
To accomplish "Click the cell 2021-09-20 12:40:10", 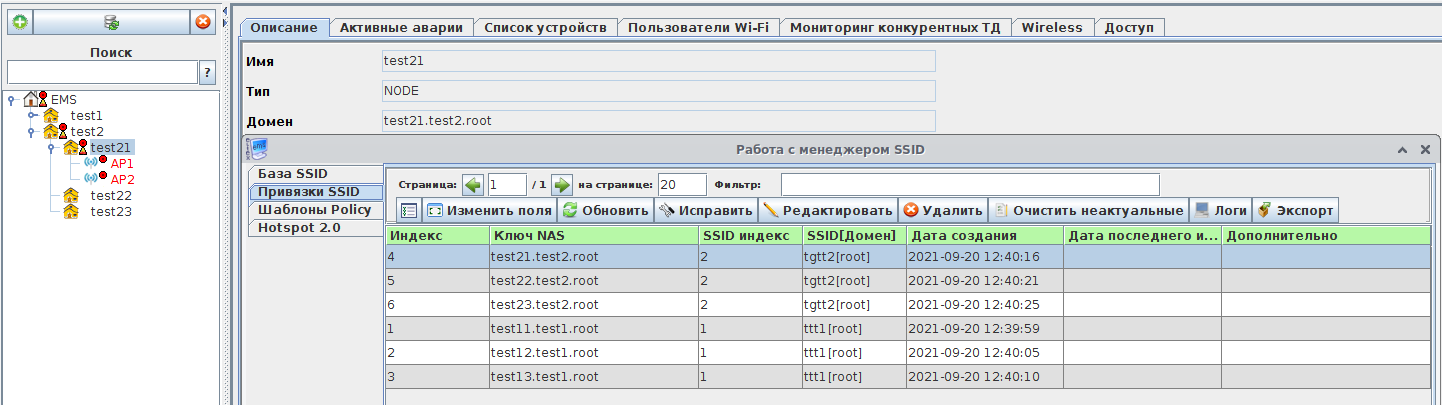I will tap(985, 377).
